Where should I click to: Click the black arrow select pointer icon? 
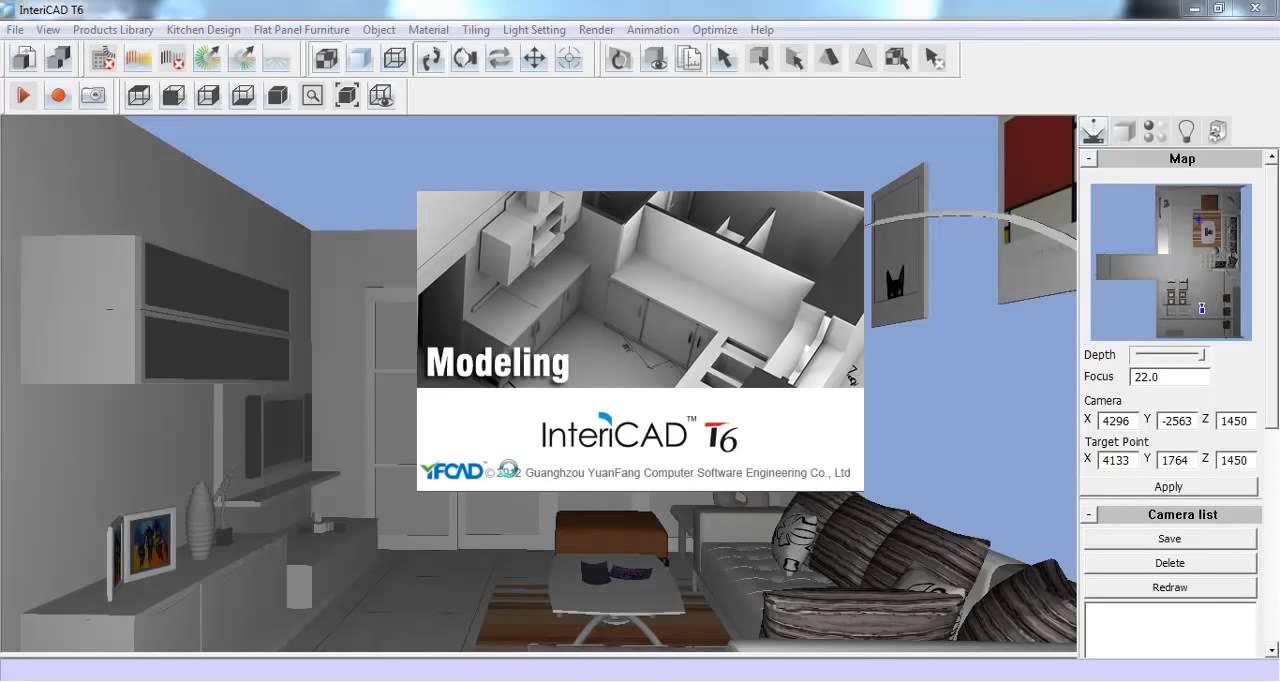click(x=725, y=59)
